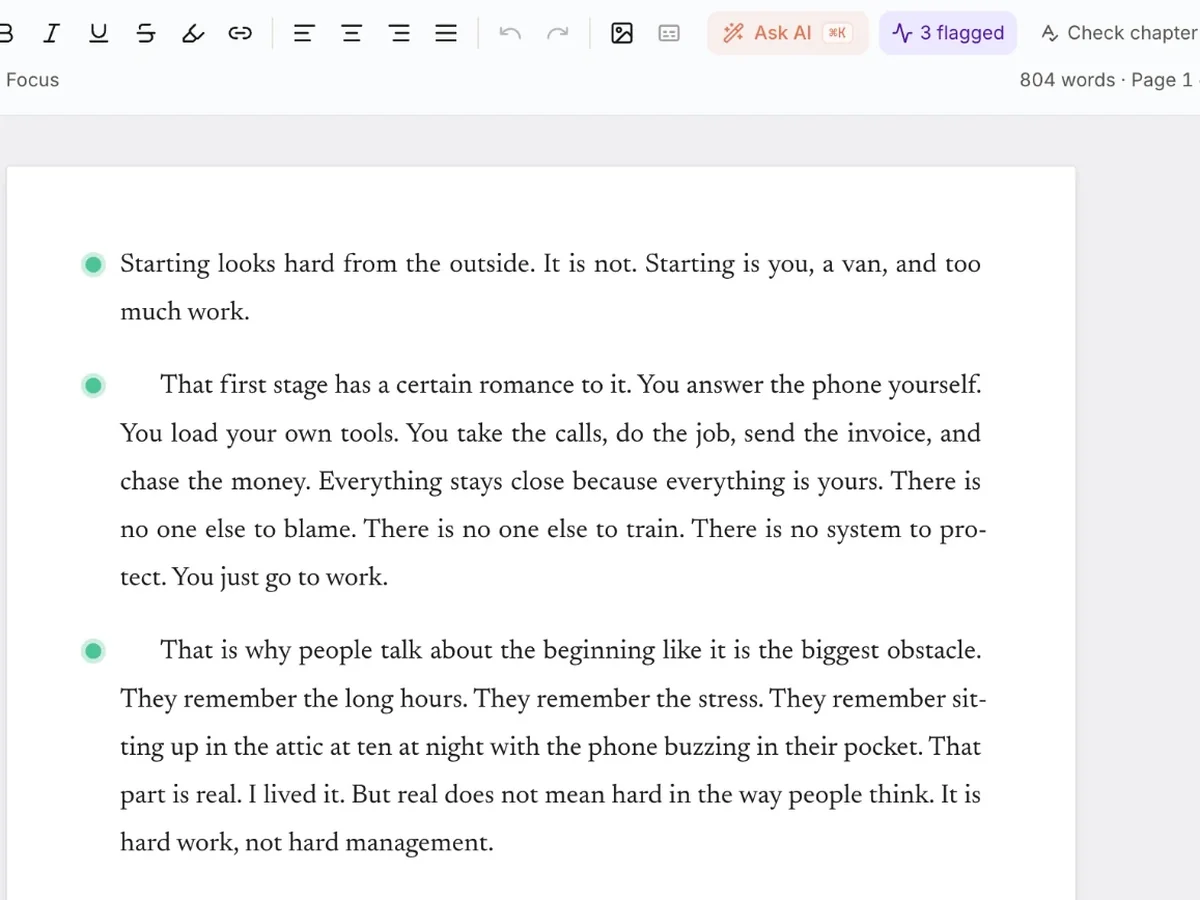
Task: Toggle italic formatting
Action: click(50, 33)
